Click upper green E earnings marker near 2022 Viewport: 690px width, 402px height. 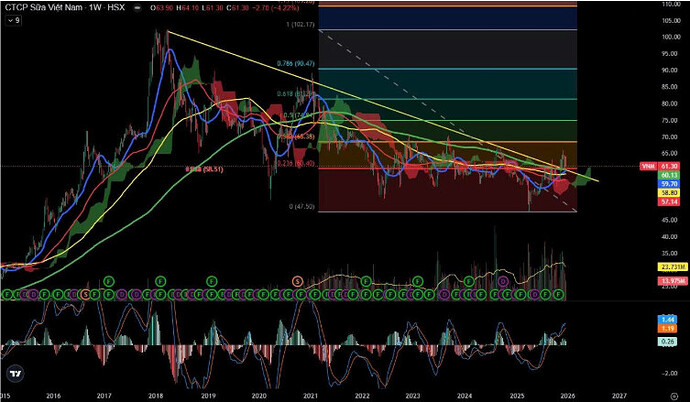(x=366, y=281)
